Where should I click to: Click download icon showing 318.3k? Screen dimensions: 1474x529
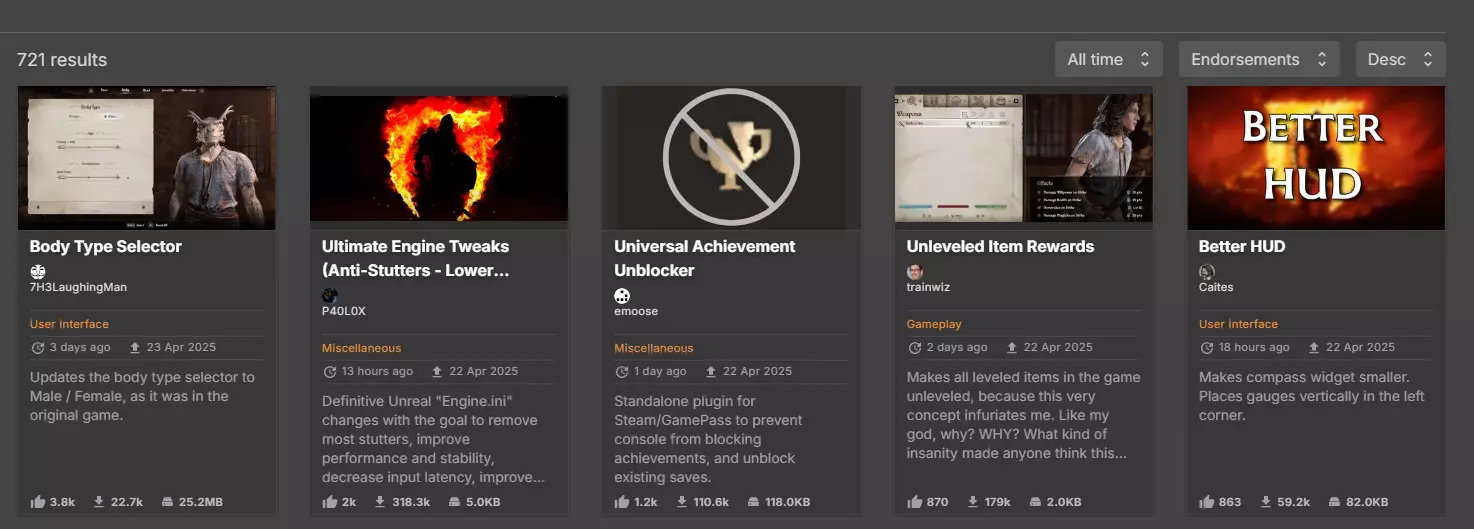[380, 501]
